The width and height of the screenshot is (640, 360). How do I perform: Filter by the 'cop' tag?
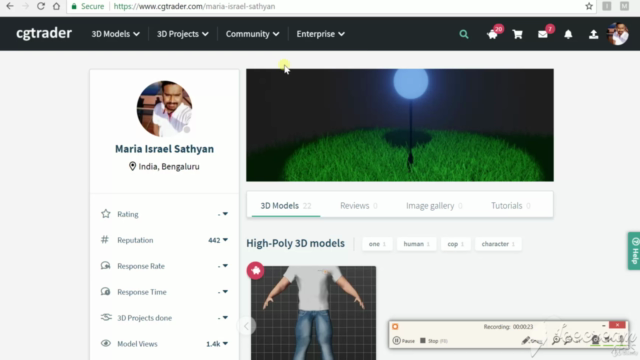coord(456,244)
